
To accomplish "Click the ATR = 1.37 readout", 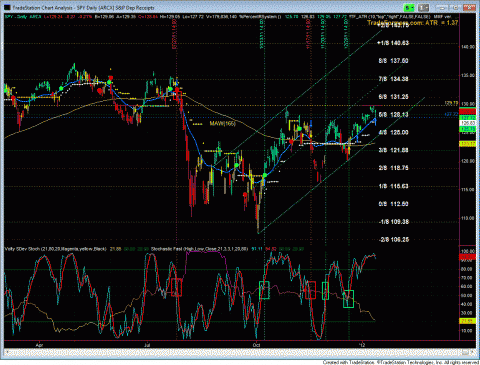I will pos(441,23).
